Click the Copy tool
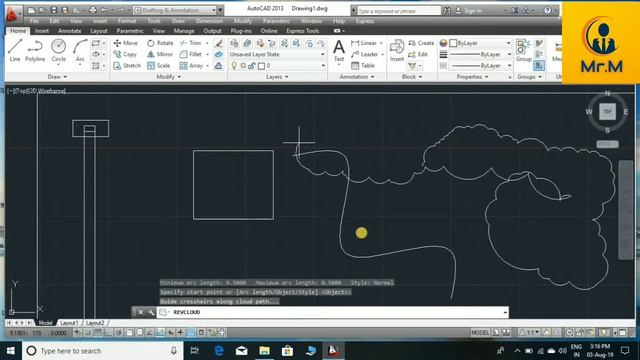Screen dimensions: 640x360 (x=125, y=54)
